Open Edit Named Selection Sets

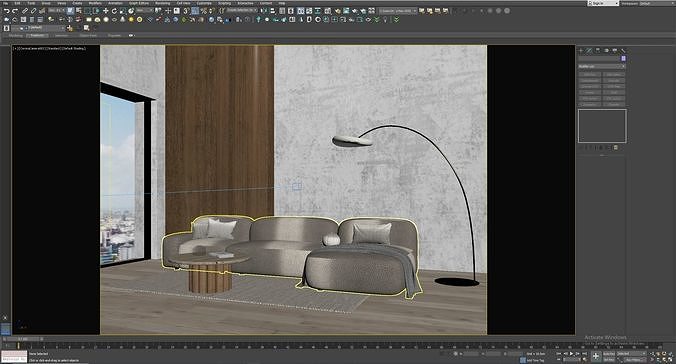(x=221, y=10)
